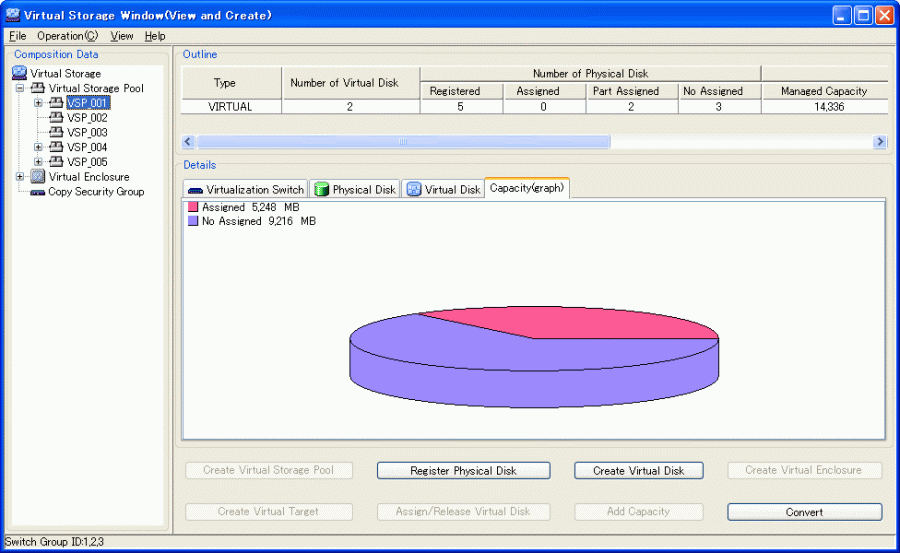This screenshot has width=900, height=553.
Task: Open the Operation menu
Action: tap(67, 36)
